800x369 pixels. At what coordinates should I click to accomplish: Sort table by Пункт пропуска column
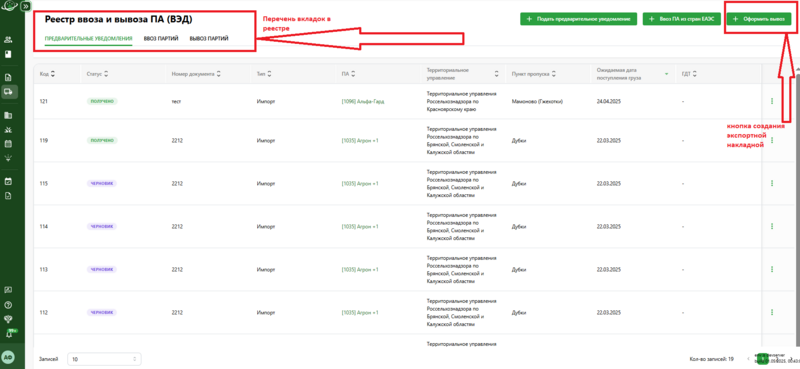coord(554,74)
